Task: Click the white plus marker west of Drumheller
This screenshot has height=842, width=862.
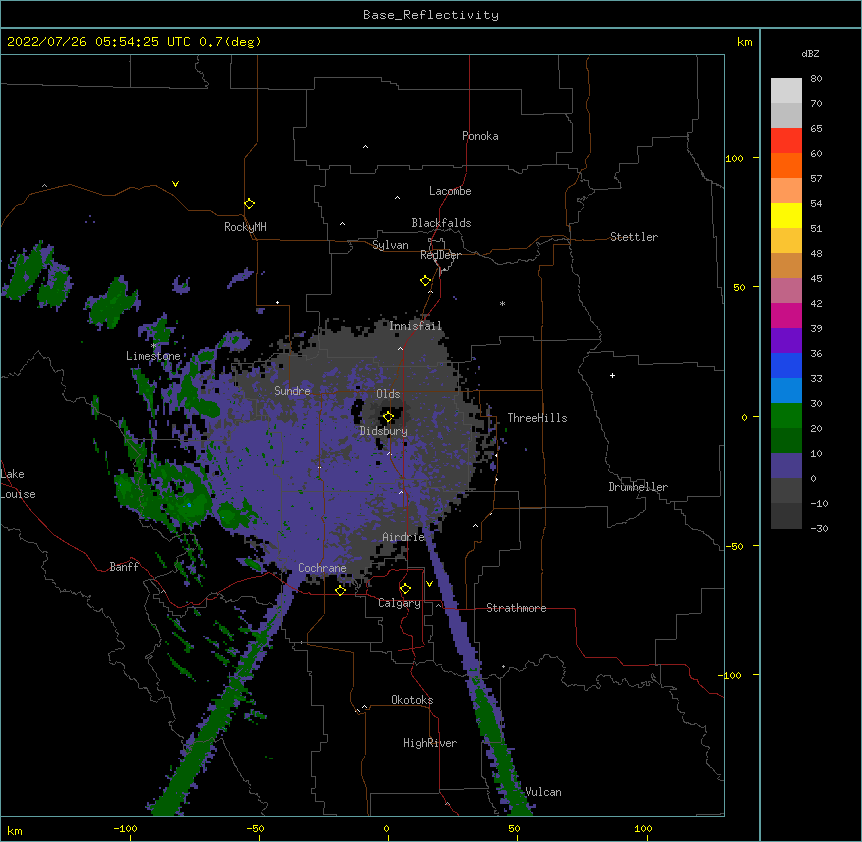Action: coord(612,375)
